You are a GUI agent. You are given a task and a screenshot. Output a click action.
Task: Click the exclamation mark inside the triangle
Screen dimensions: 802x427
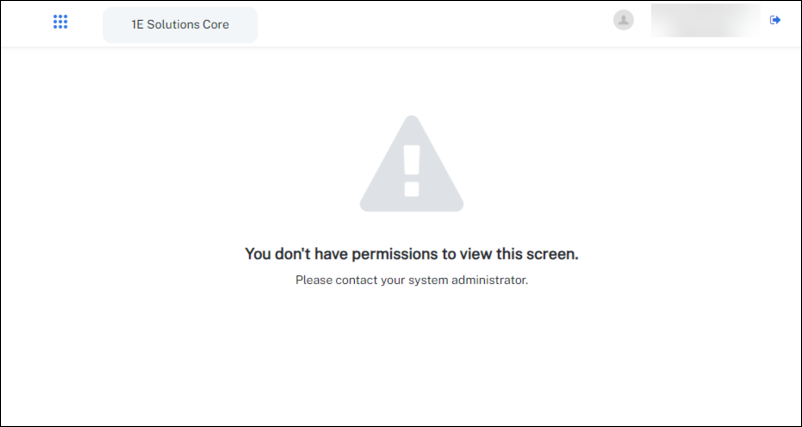(411, 170)
